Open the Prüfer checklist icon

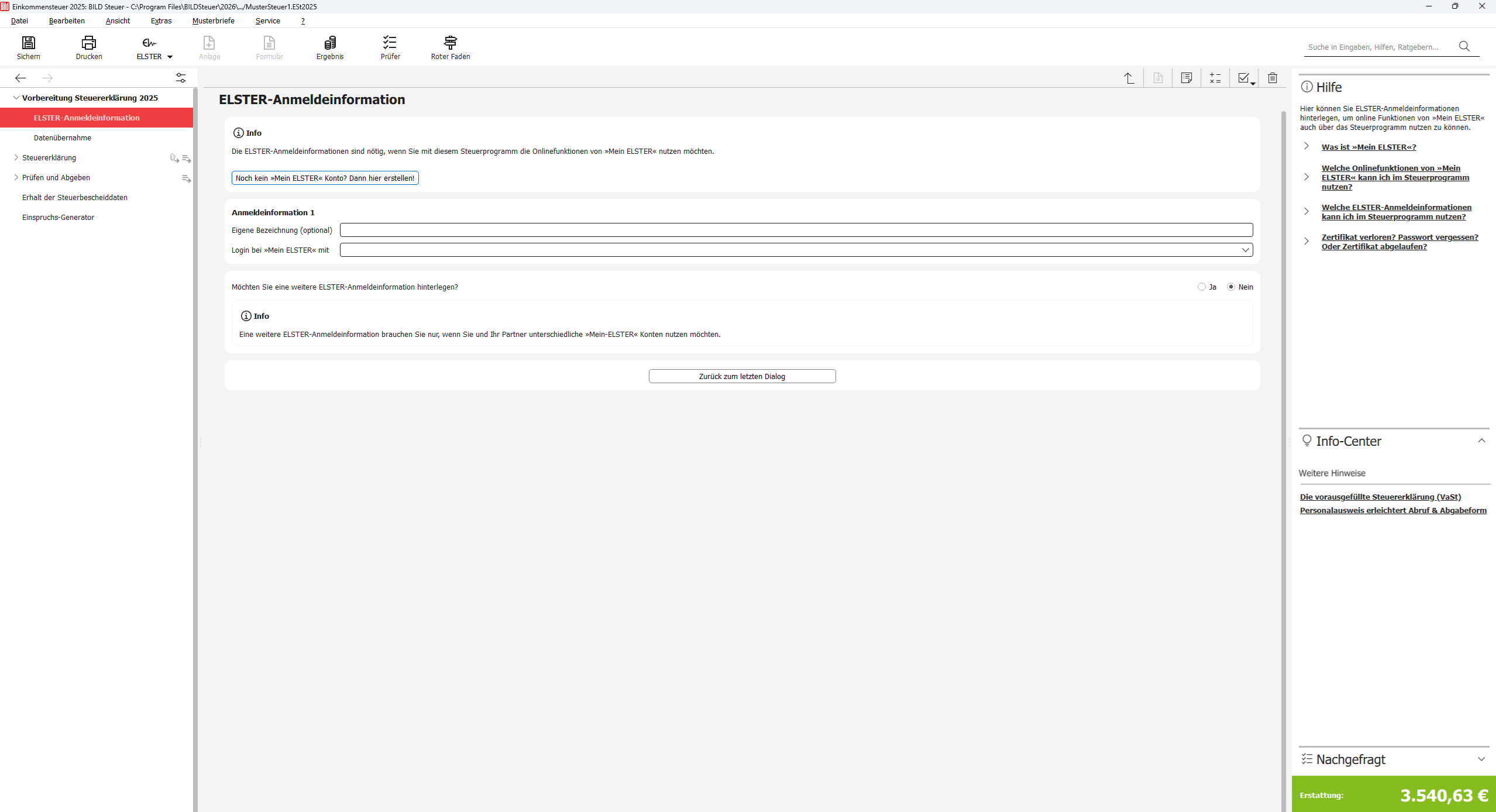pyautogui.click(x=390, y=43)
